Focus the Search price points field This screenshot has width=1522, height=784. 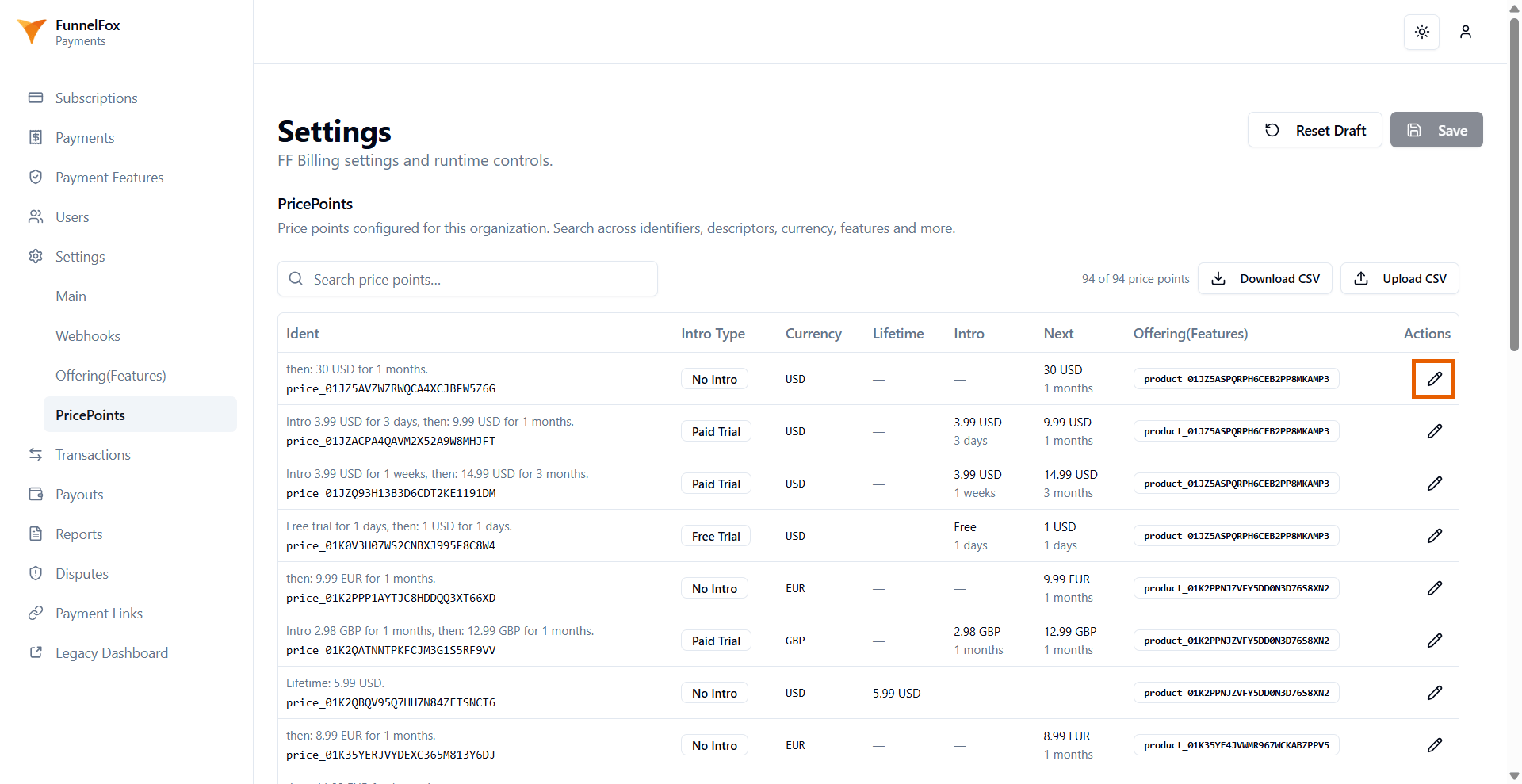(468, 279)
